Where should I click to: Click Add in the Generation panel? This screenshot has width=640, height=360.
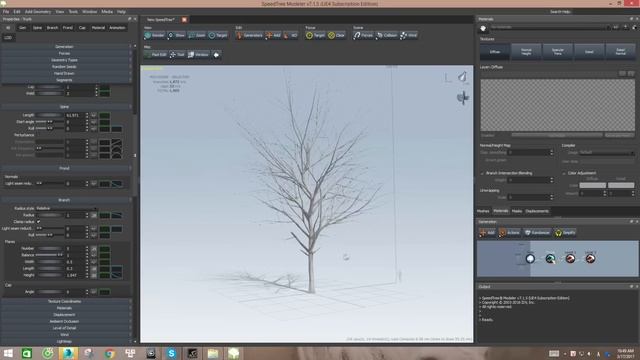[487, 233]
